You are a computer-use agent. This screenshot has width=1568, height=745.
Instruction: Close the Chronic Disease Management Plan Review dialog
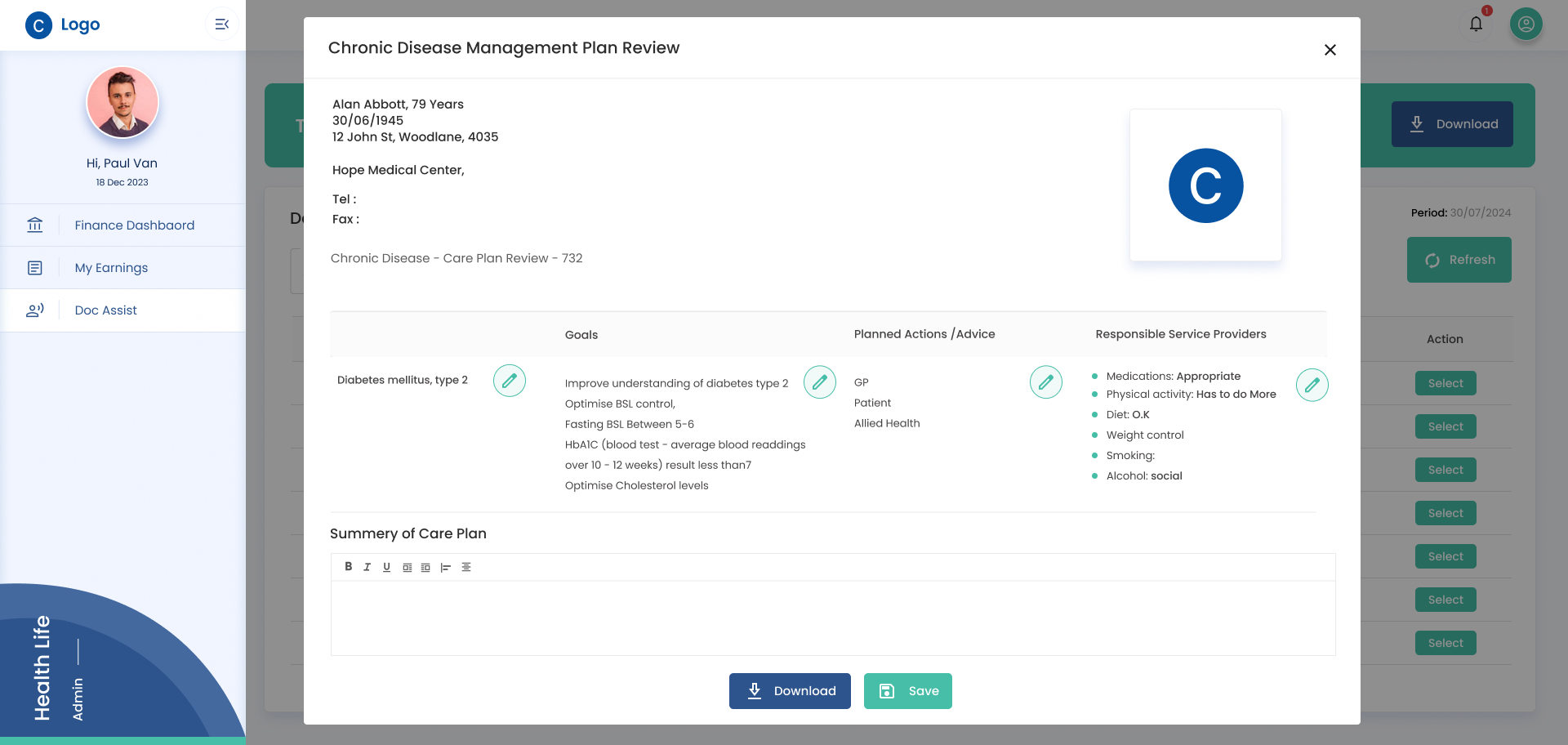pyautogui.click(x=1330, y=50)
